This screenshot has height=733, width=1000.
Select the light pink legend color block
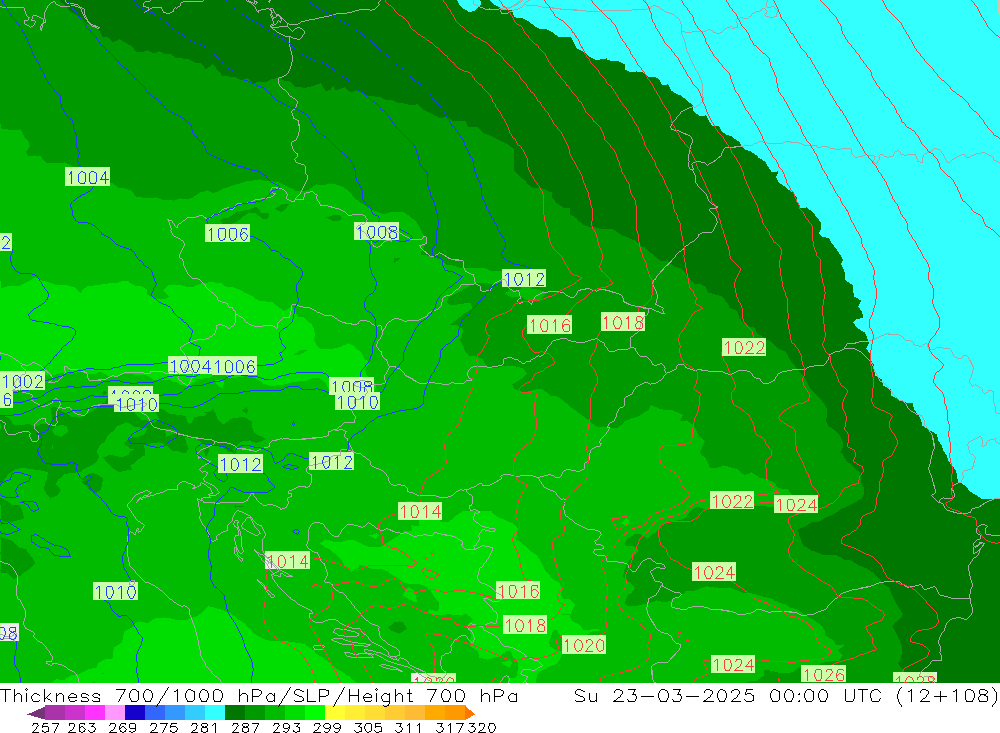[x=115, y=713]
